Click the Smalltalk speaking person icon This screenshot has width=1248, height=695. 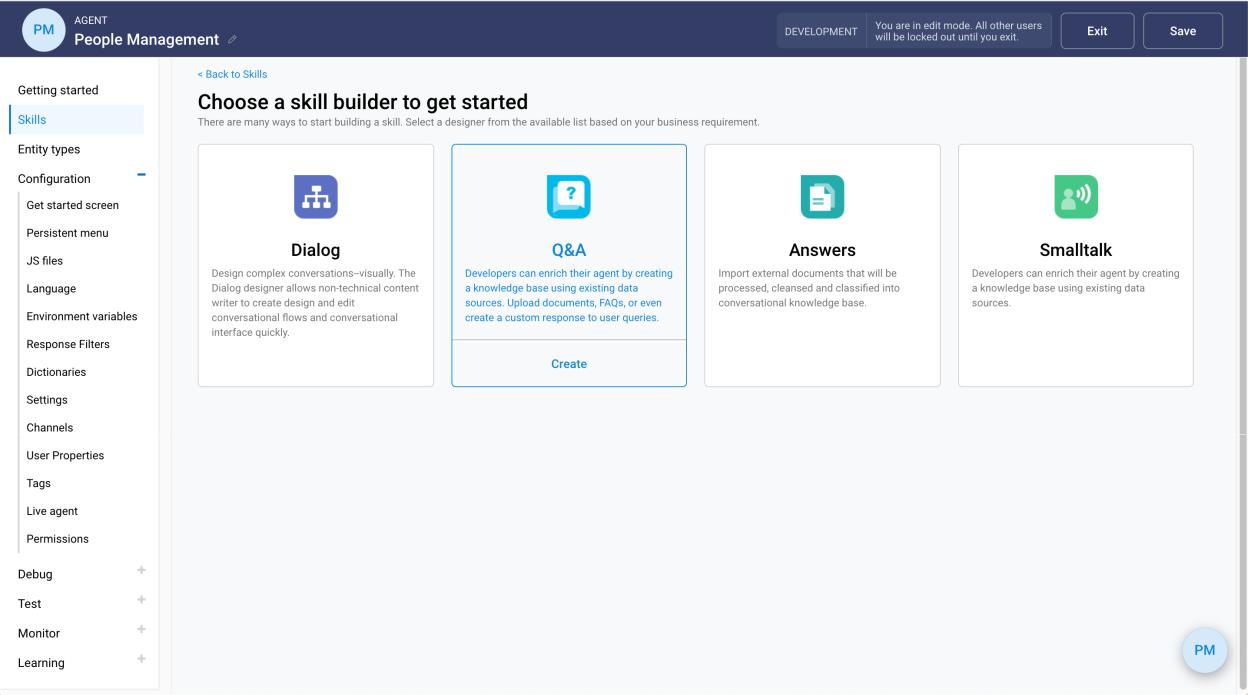tap(1075, 197)
